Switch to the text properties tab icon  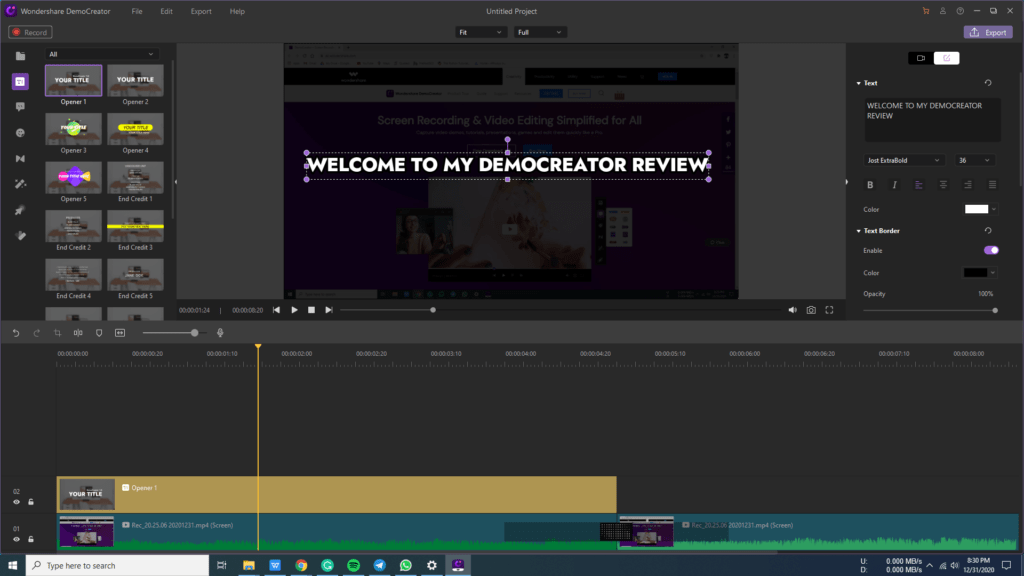tap(946, 58)
